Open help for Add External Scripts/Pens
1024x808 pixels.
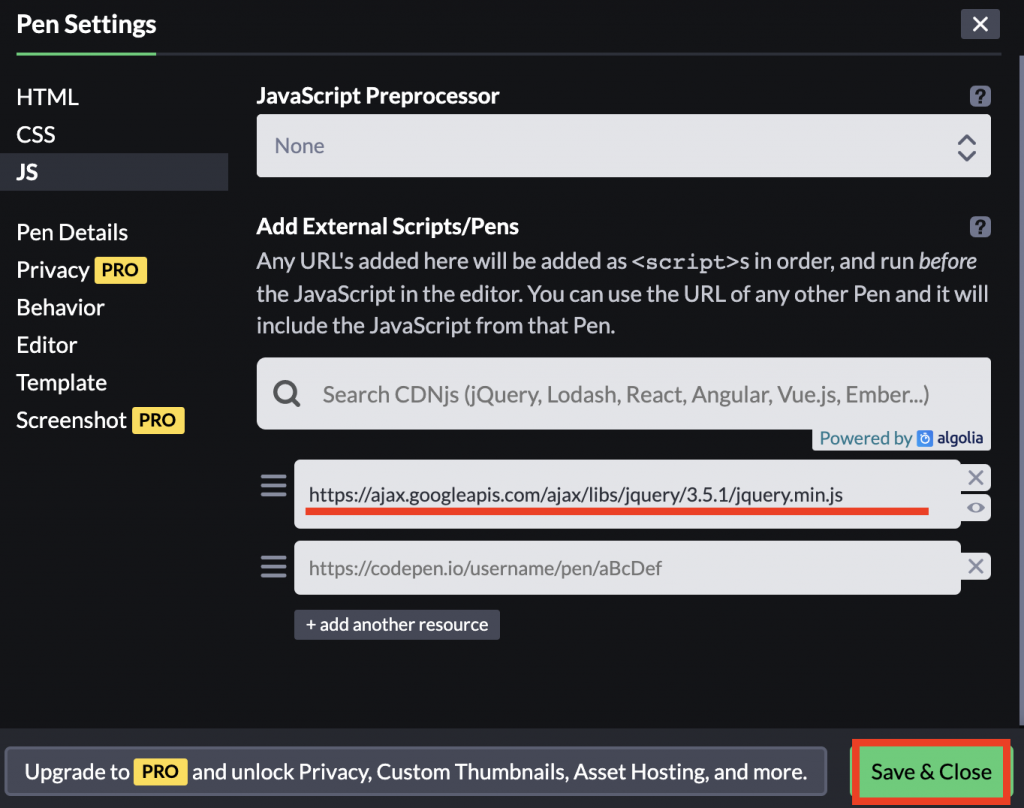tap(980, 227)
